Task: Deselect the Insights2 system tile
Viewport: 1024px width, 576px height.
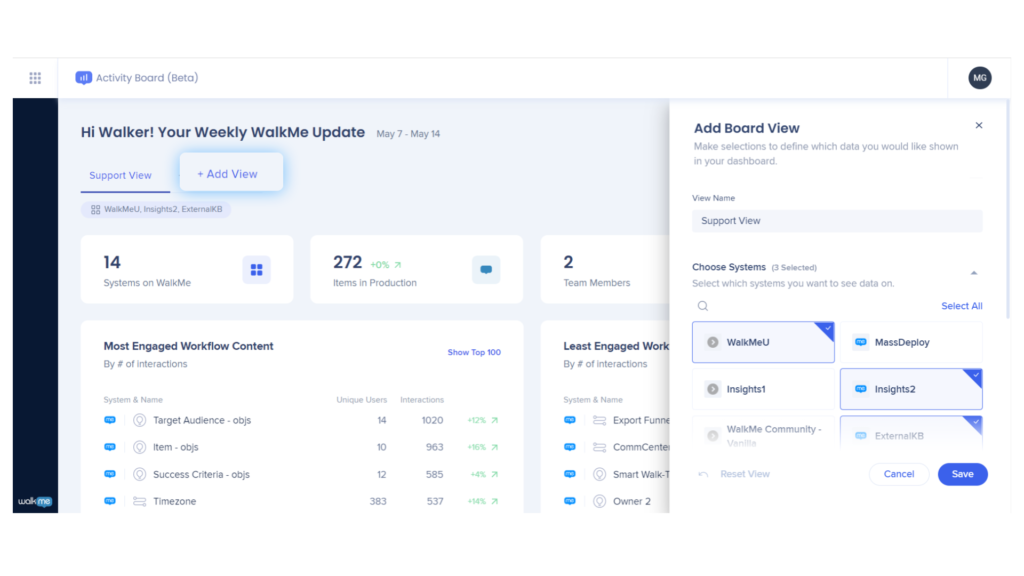Action: [x=910, y=389]
